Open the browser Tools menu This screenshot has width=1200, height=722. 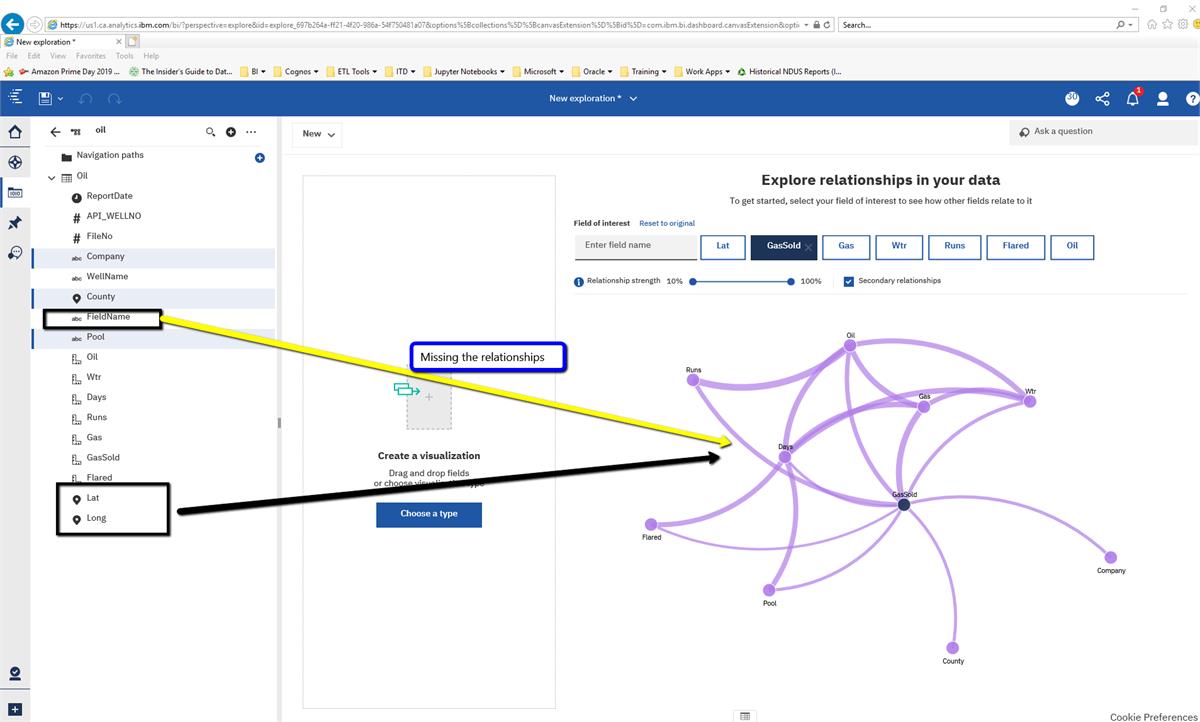pos(124,56)
